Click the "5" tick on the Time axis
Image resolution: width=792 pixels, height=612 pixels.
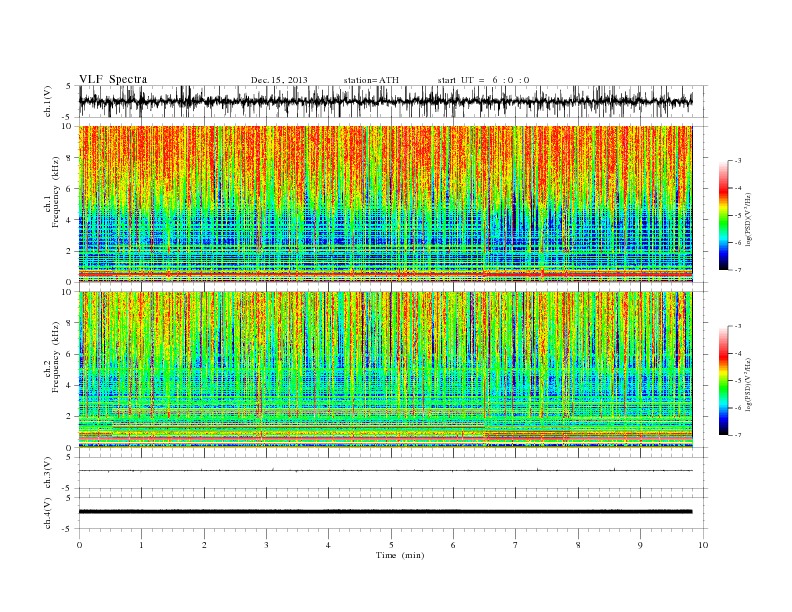coord(391,545)
